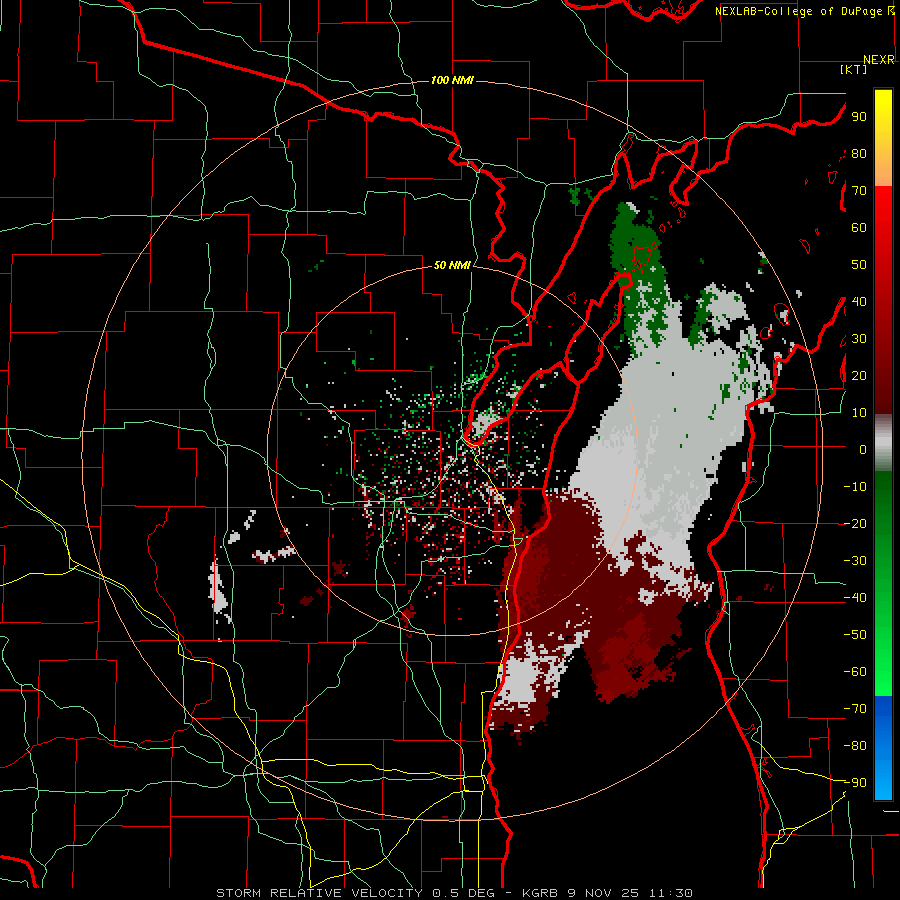Click the positive 40 scale label
The width and height of the screenshot is (900, 900).
coord(859,302)
